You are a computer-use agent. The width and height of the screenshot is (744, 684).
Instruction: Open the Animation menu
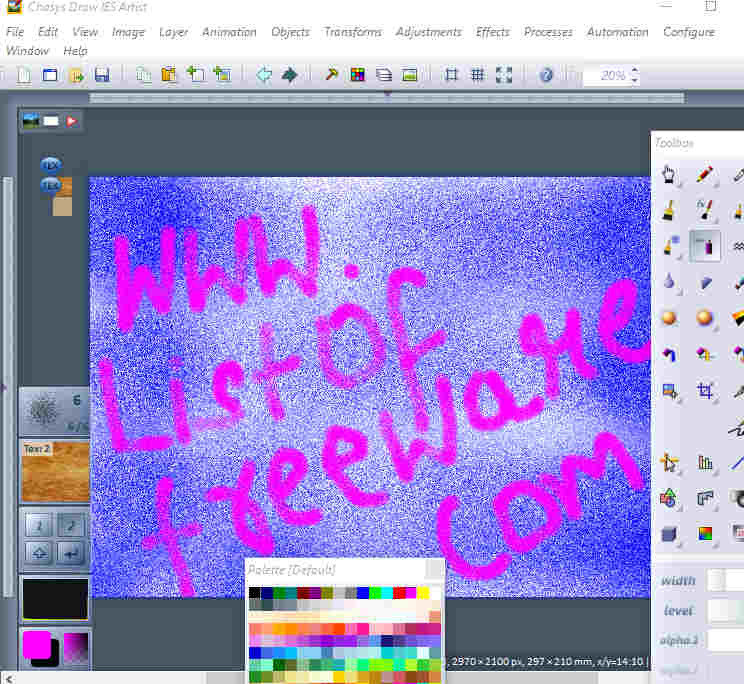click(x=229, y=32)
